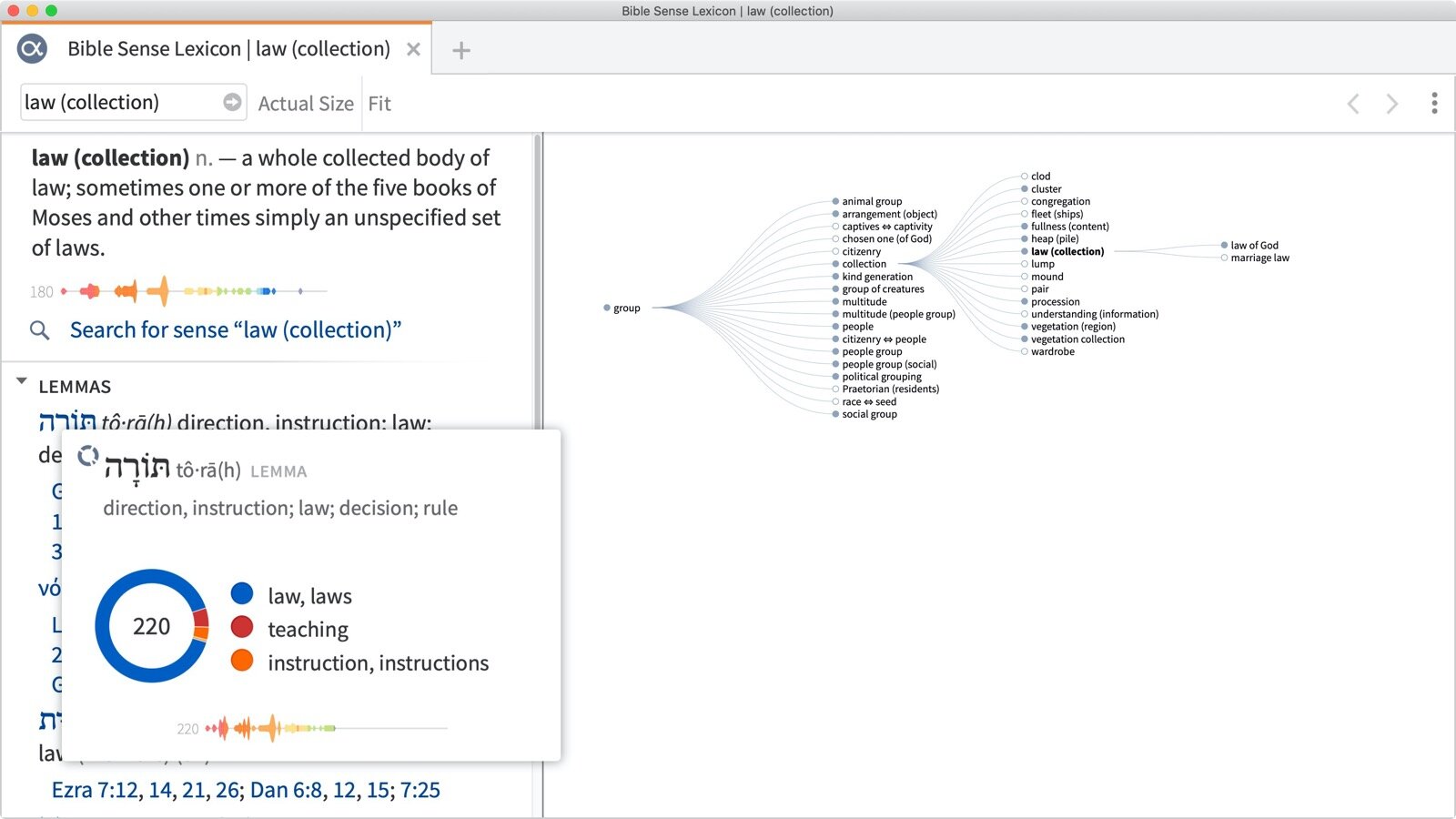Select the race ⇔ seed node
Screen dimensions: 1456x819
(x=864, y=401)
